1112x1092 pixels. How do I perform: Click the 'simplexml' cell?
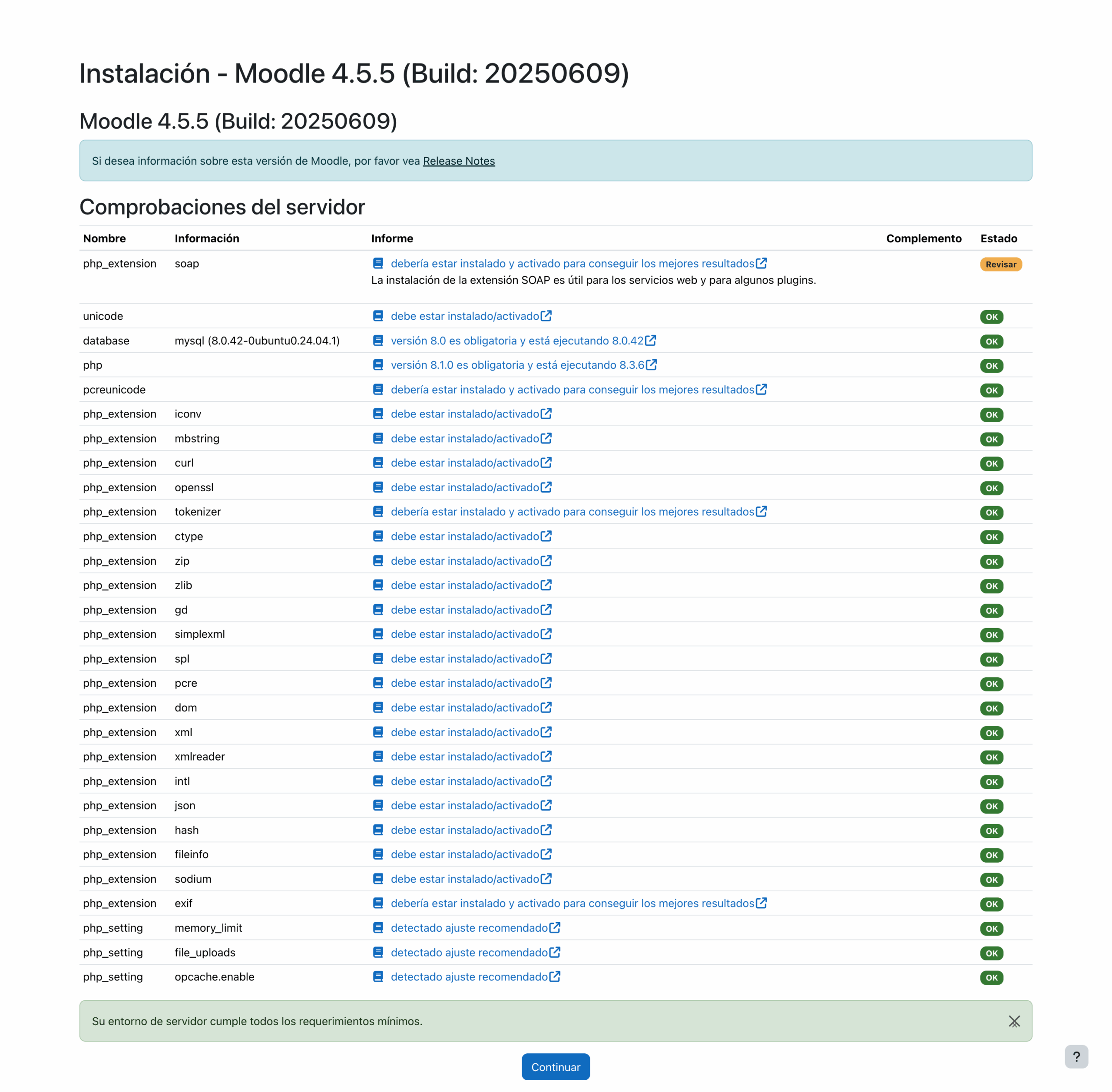coord(199,634)
